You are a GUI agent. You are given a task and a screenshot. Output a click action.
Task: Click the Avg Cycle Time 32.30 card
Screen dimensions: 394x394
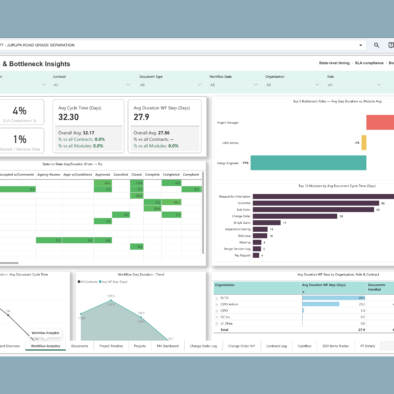pos(88,126)
